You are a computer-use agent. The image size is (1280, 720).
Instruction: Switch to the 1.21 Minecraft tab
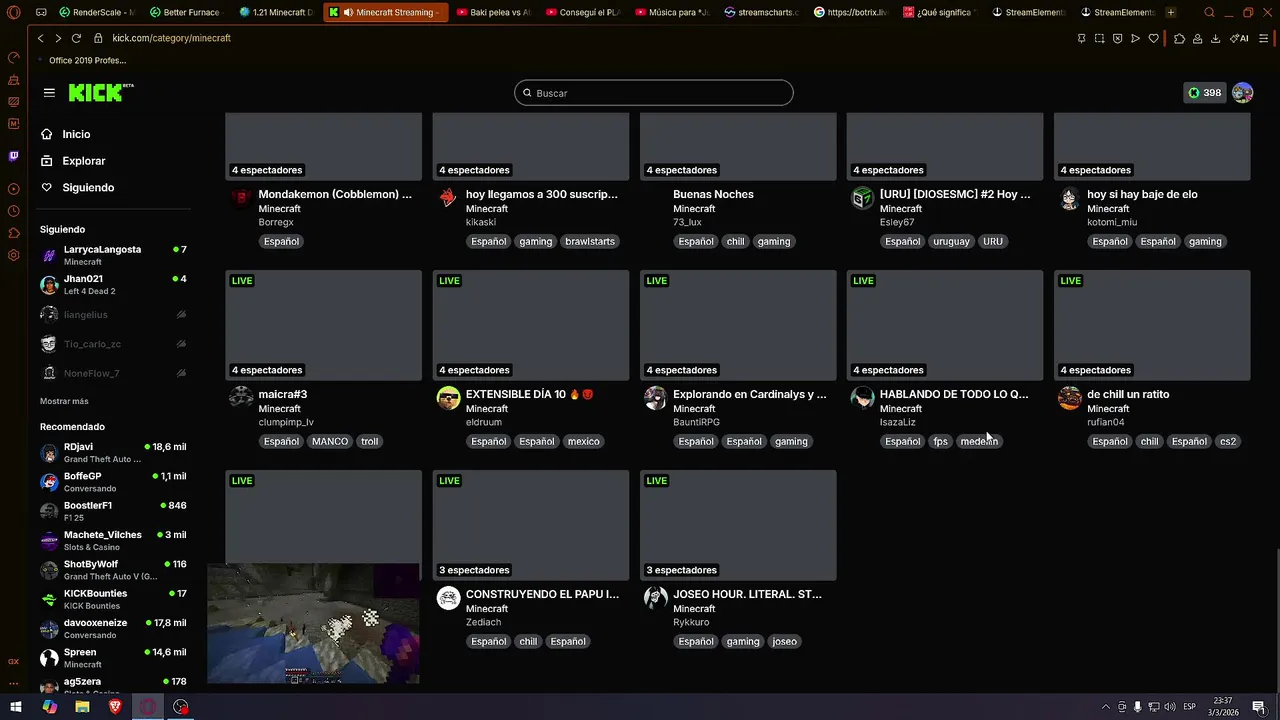pos(277,12)
